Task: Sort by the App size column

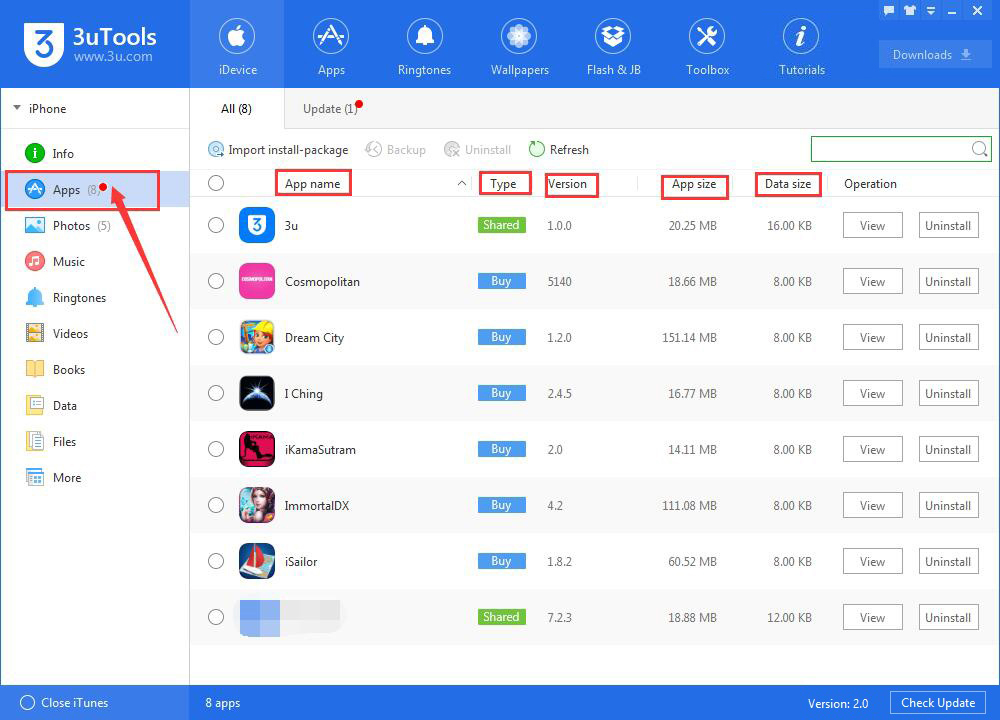Action: click(694, 184)
